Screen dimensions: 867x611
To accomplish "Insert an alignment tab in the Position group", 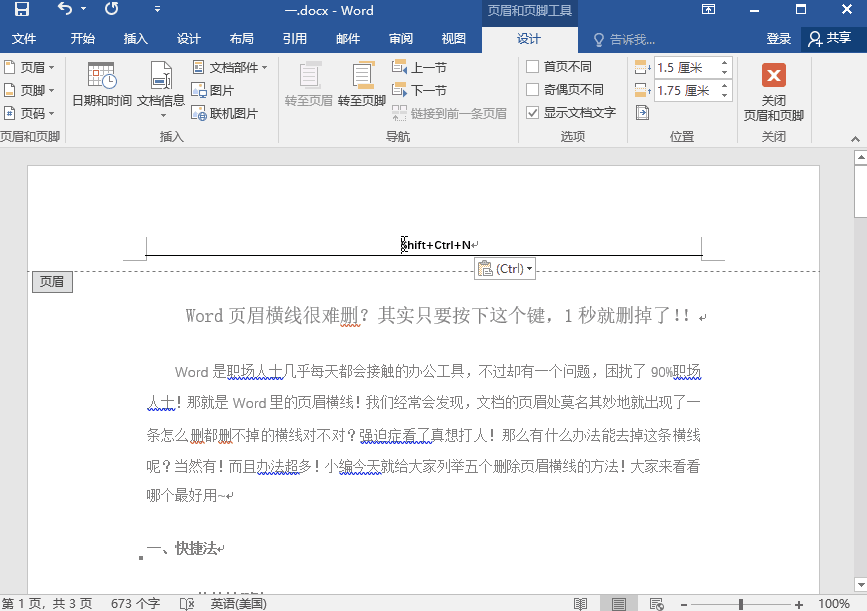I will (x=641, y=112).
